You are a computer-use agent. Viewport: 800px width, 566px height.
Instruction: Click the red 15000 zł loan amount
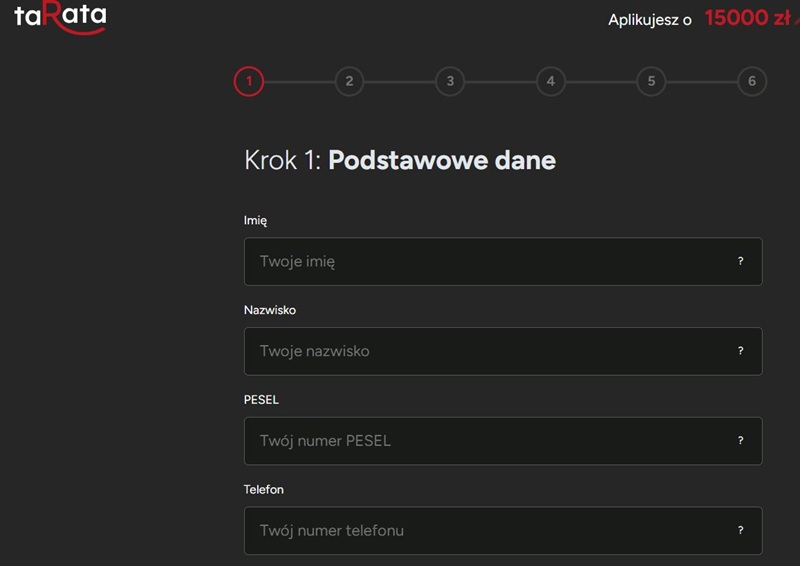coord(747,18)
